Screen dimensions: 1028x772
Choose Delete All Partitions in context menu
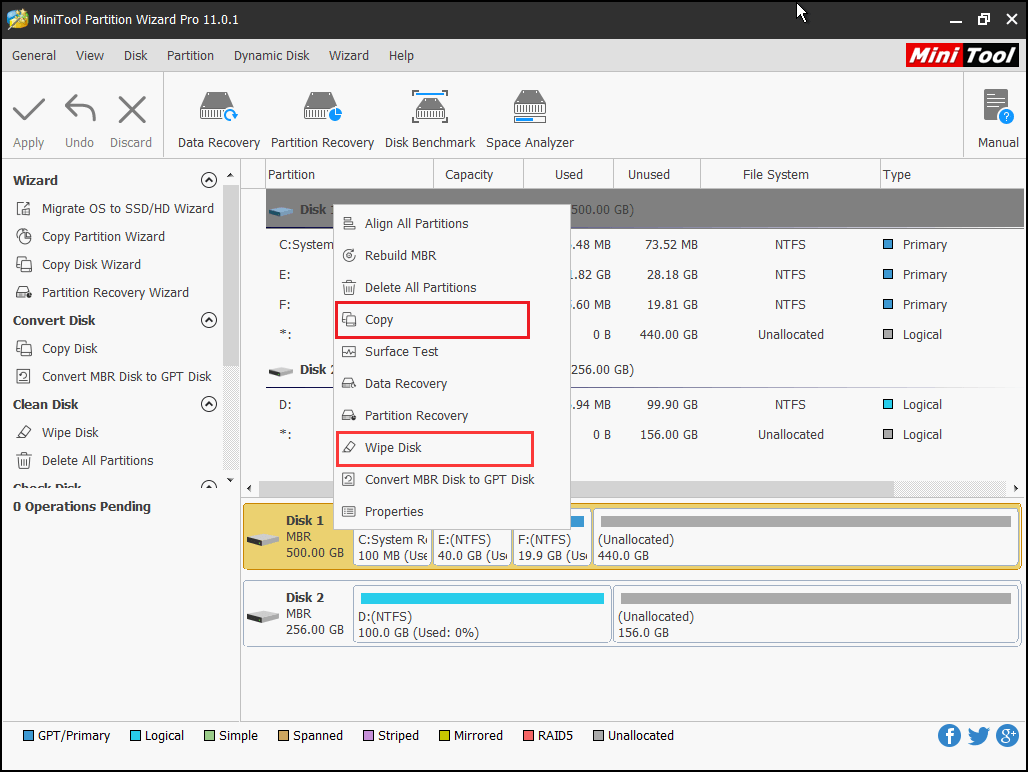452,288
